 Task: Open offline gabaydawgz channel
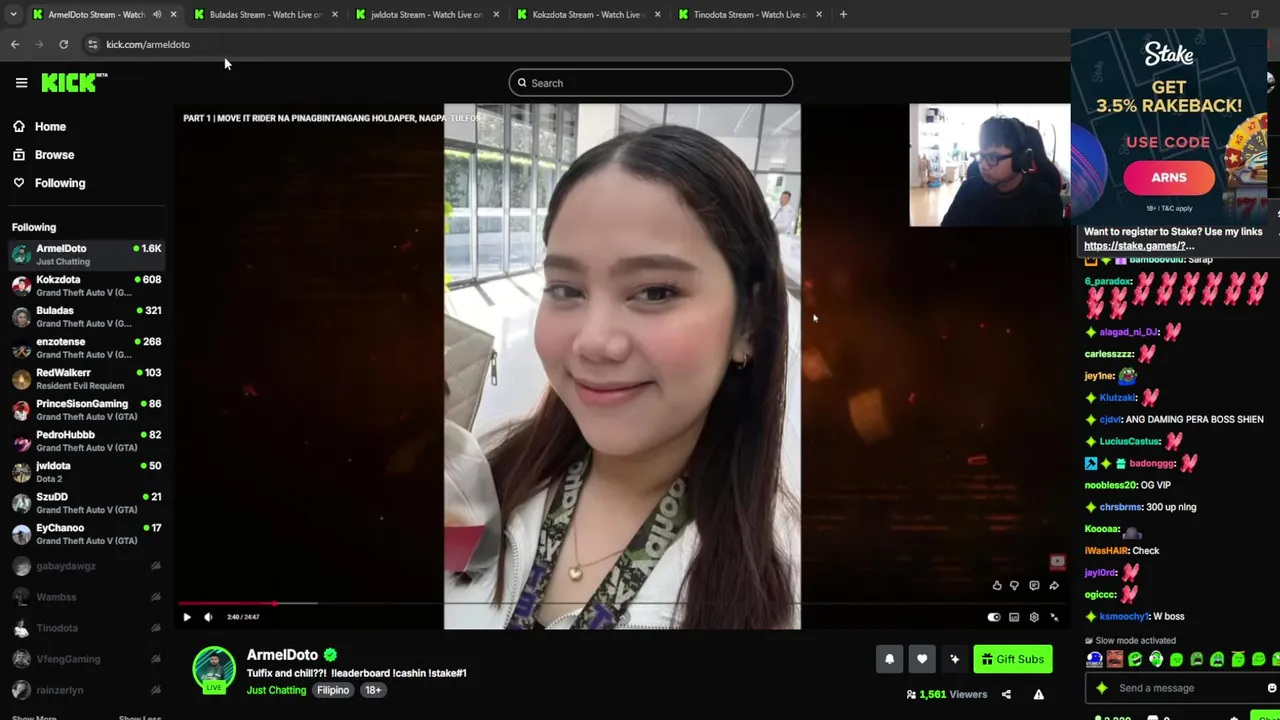point(86,566)
